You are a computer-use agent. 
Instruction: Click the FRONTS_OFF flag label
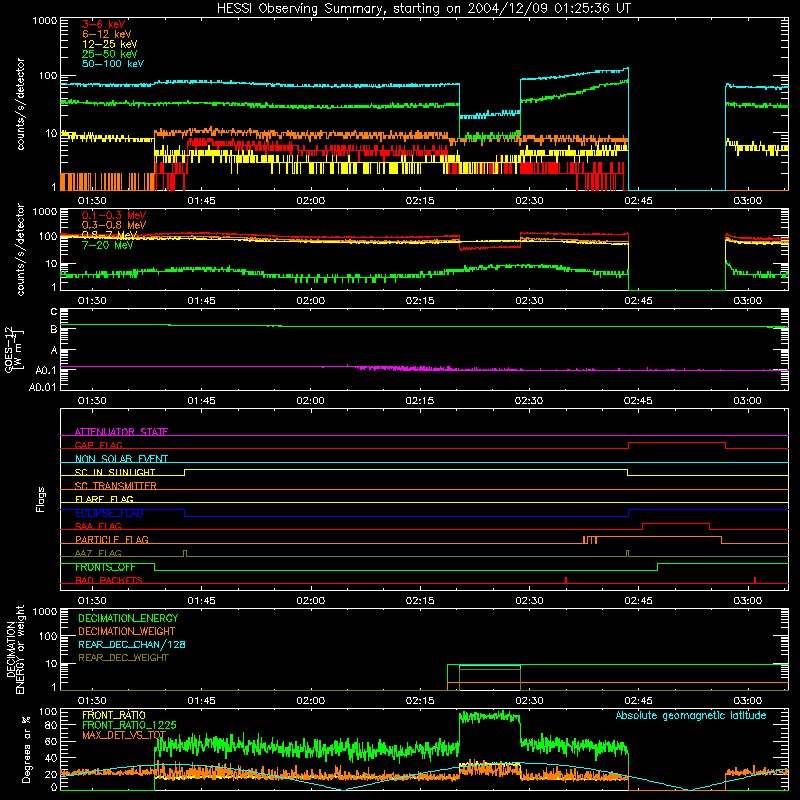pyautogui.click(x=105, y=567)
